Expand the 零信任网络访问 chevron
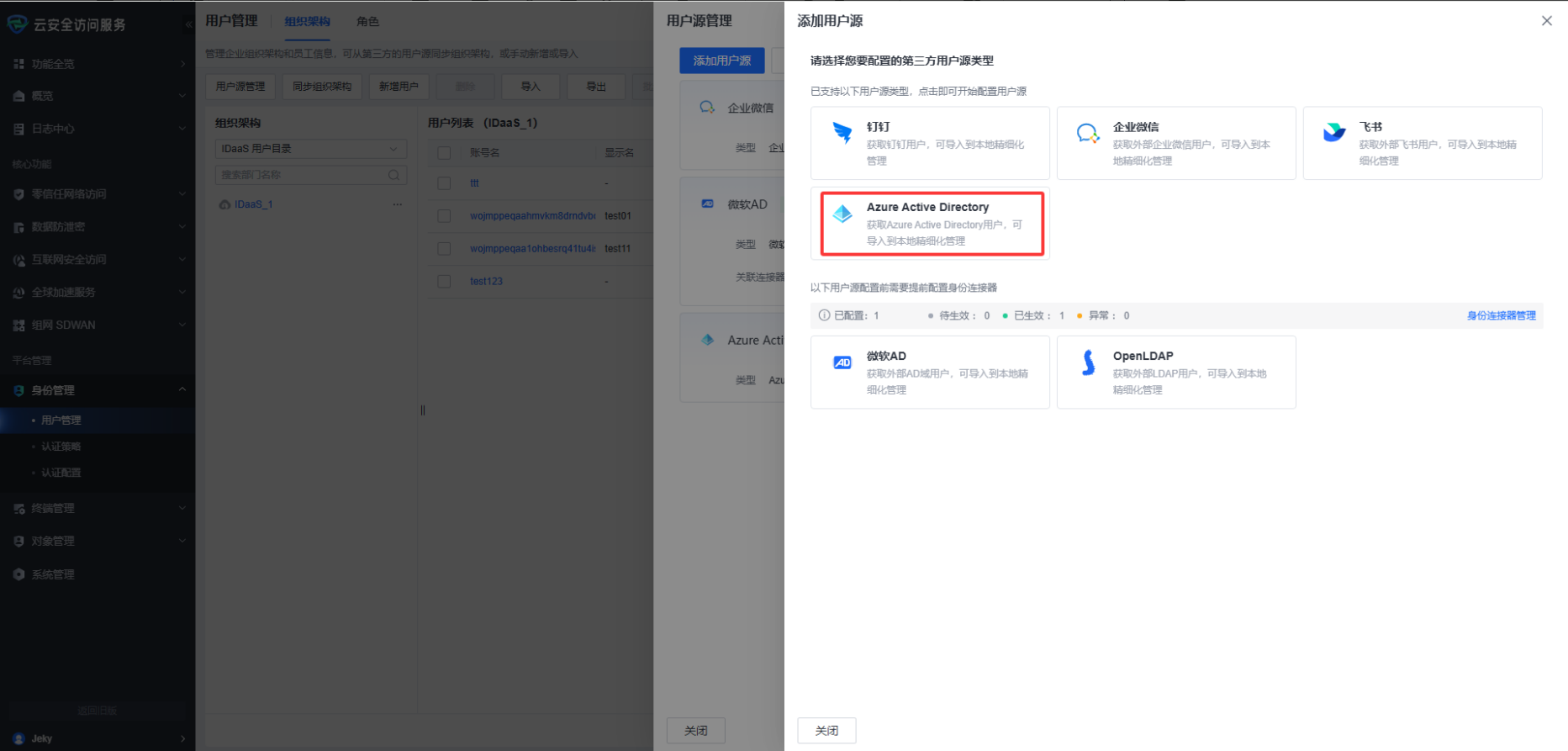The image size is (1568, 751). 182,194
